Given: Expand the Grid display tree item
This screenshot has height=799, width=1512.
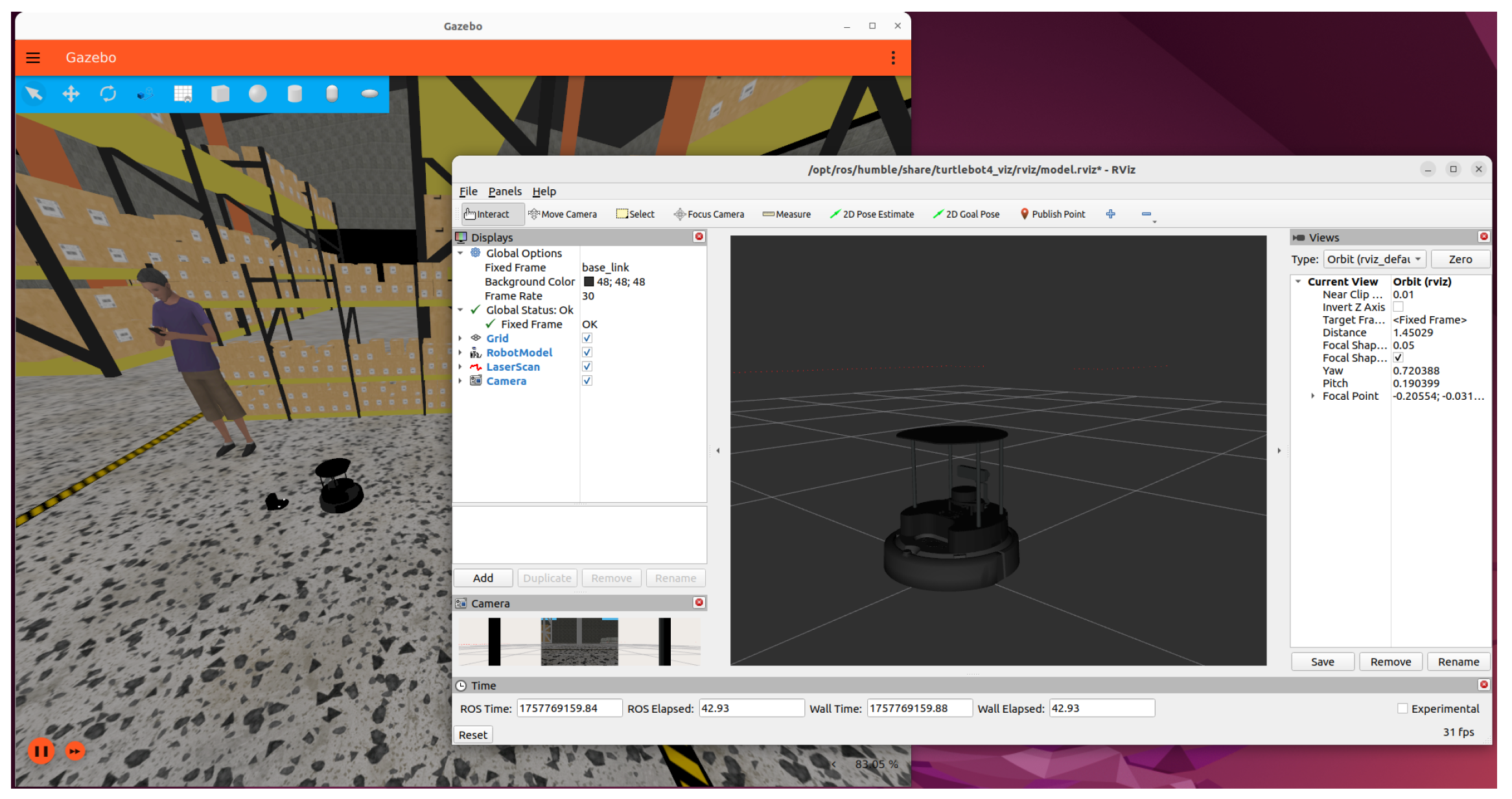Looking at the screenshot, I should coord(460,338).
